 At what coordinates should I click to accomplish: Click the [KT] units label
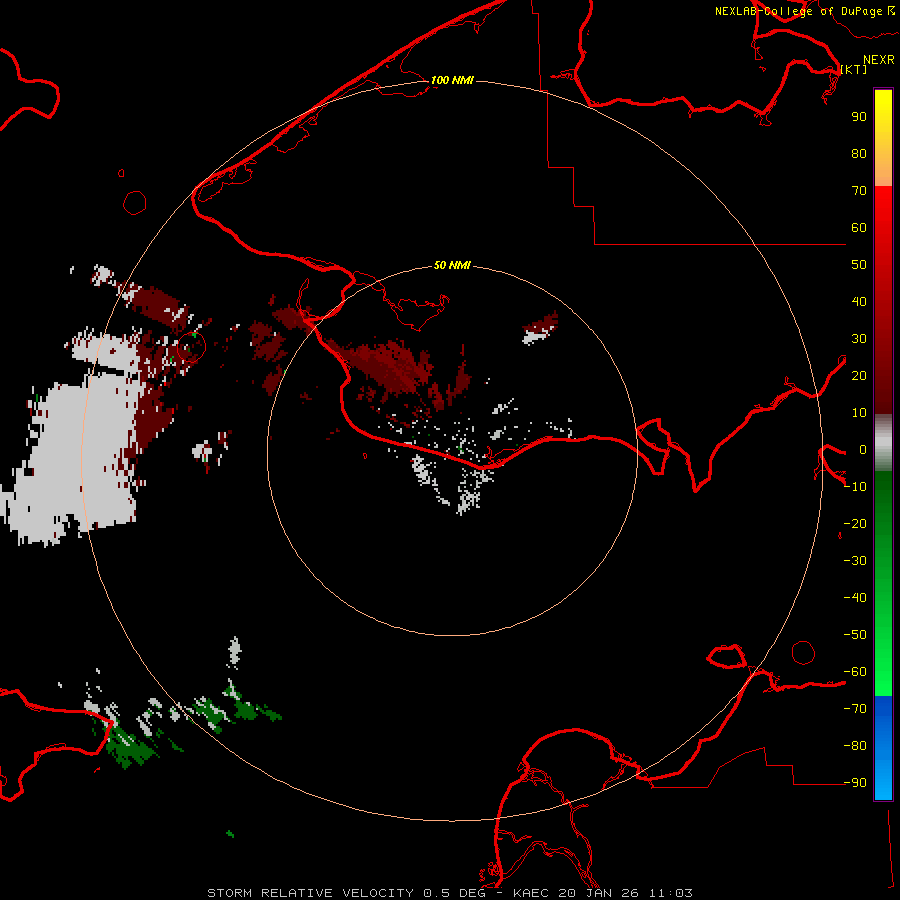(854, 69)
